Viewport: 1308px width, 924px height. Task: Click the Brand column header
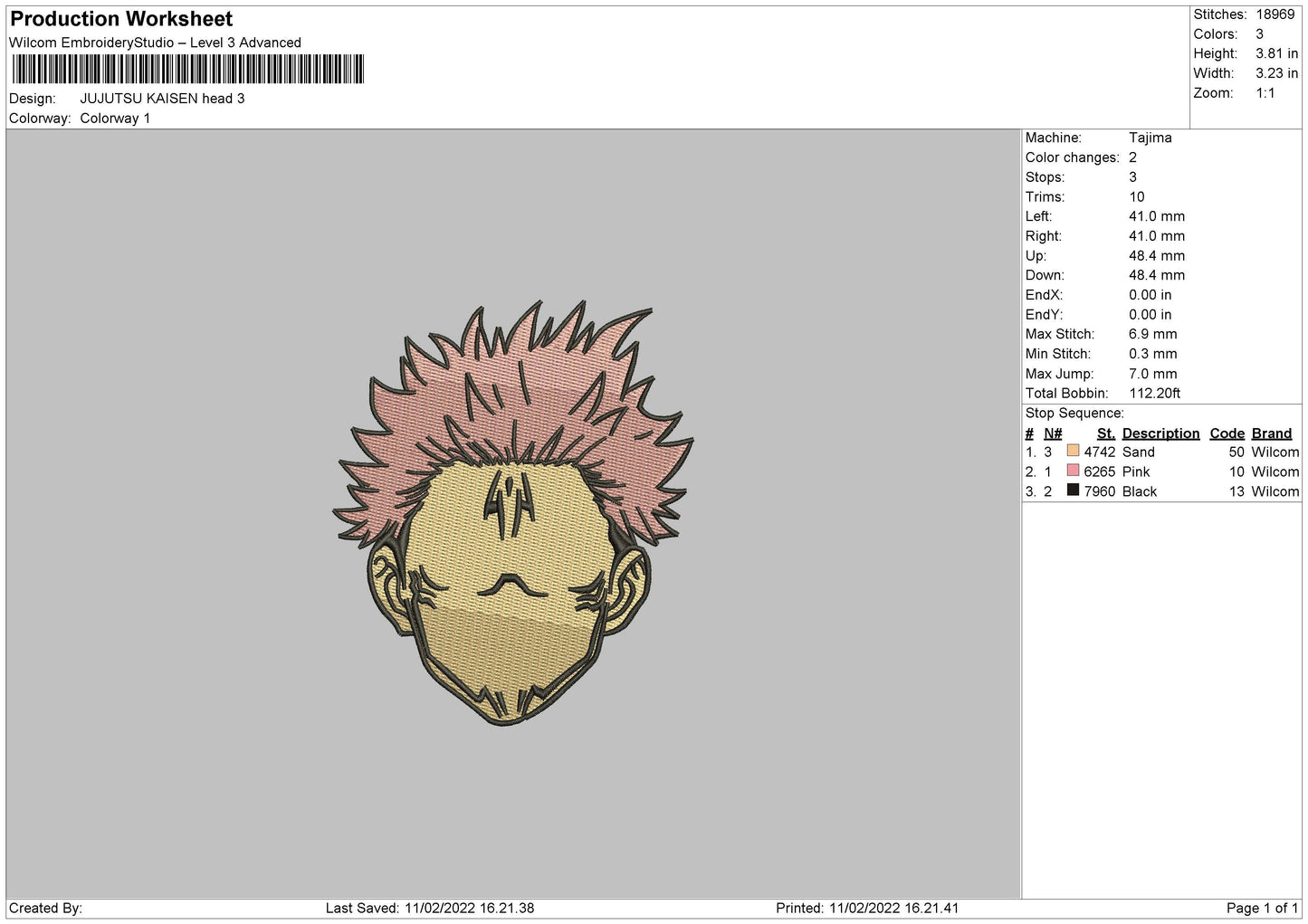[x=1272, y=433]
